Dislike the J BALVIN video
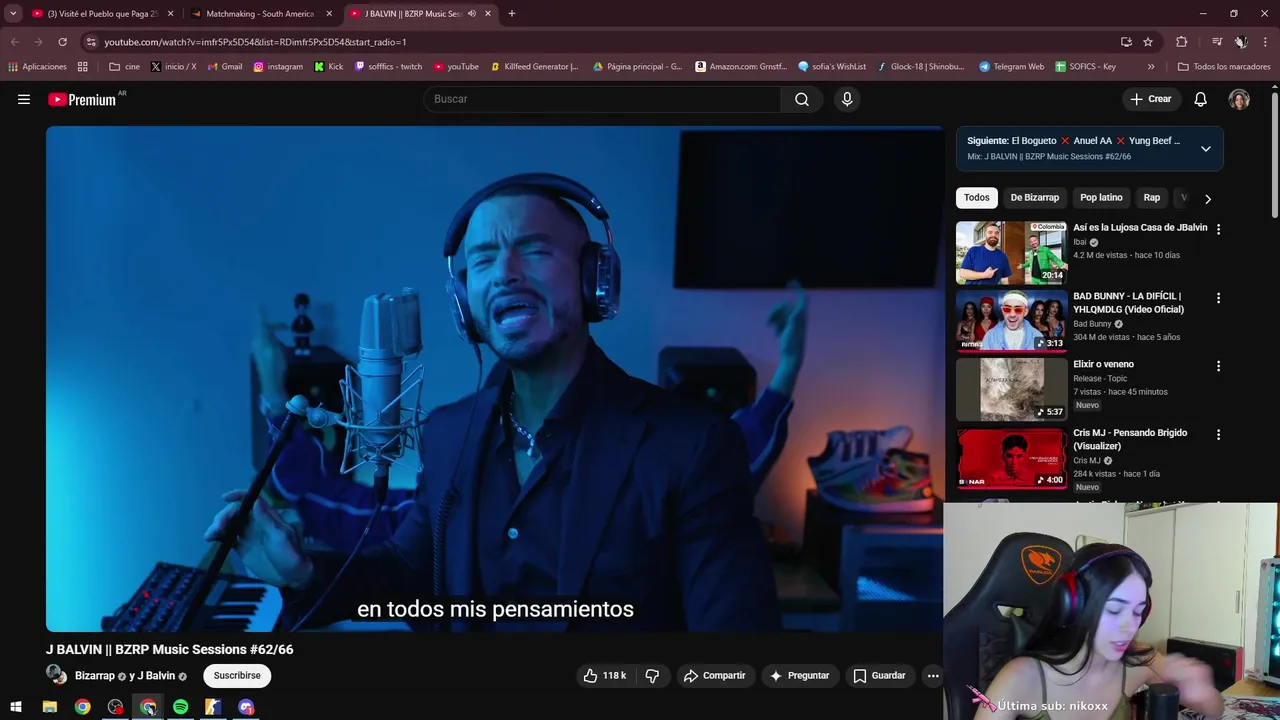The width and height of the screenshot is (1280, 720). point(652,676)
